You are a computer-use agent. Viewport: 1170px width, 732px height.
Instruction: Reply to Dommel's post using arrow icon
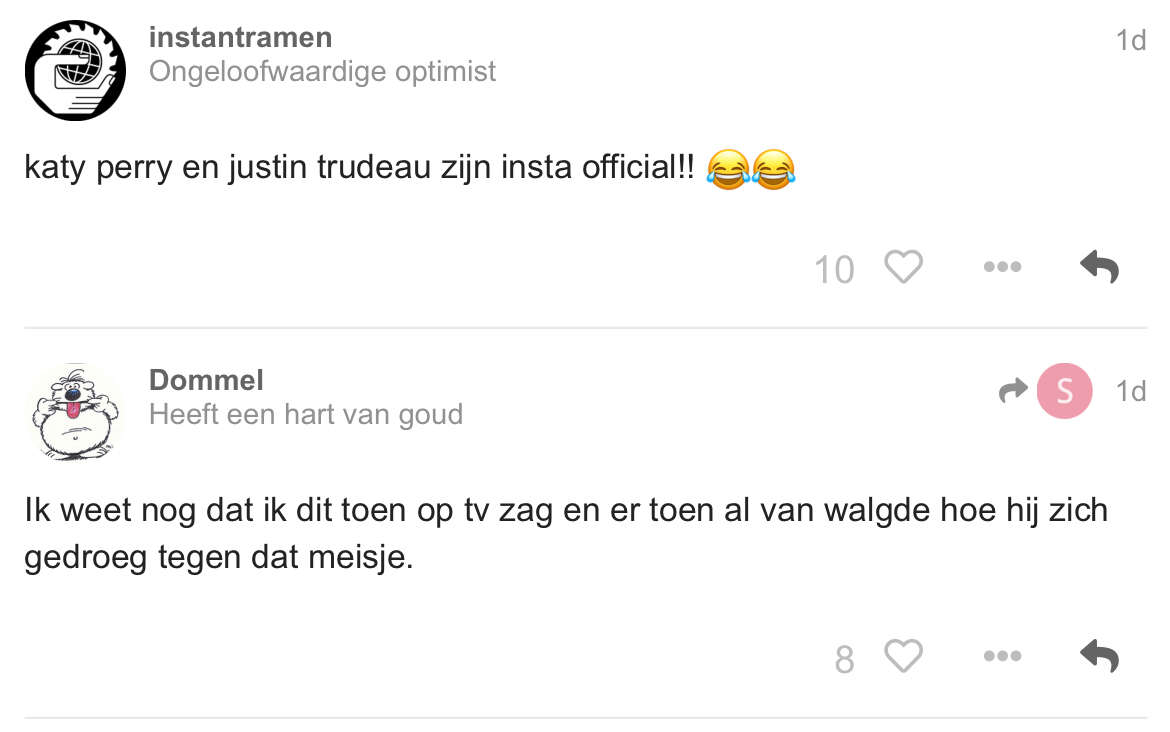tap(1099, 656)
